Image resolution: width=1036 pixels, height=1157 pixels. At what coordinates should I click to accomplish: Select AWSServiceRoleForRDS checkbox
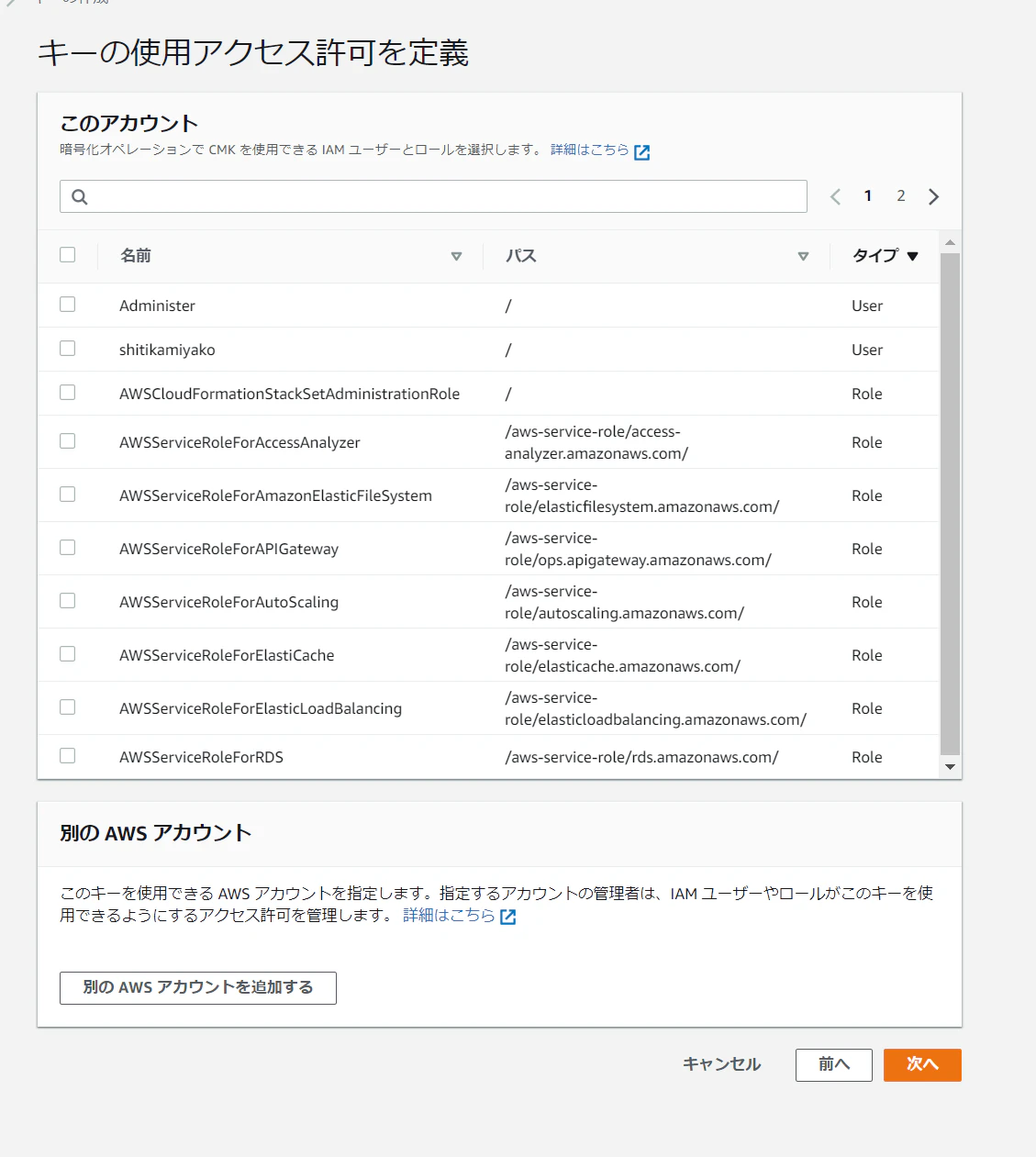tap(68, 756)
